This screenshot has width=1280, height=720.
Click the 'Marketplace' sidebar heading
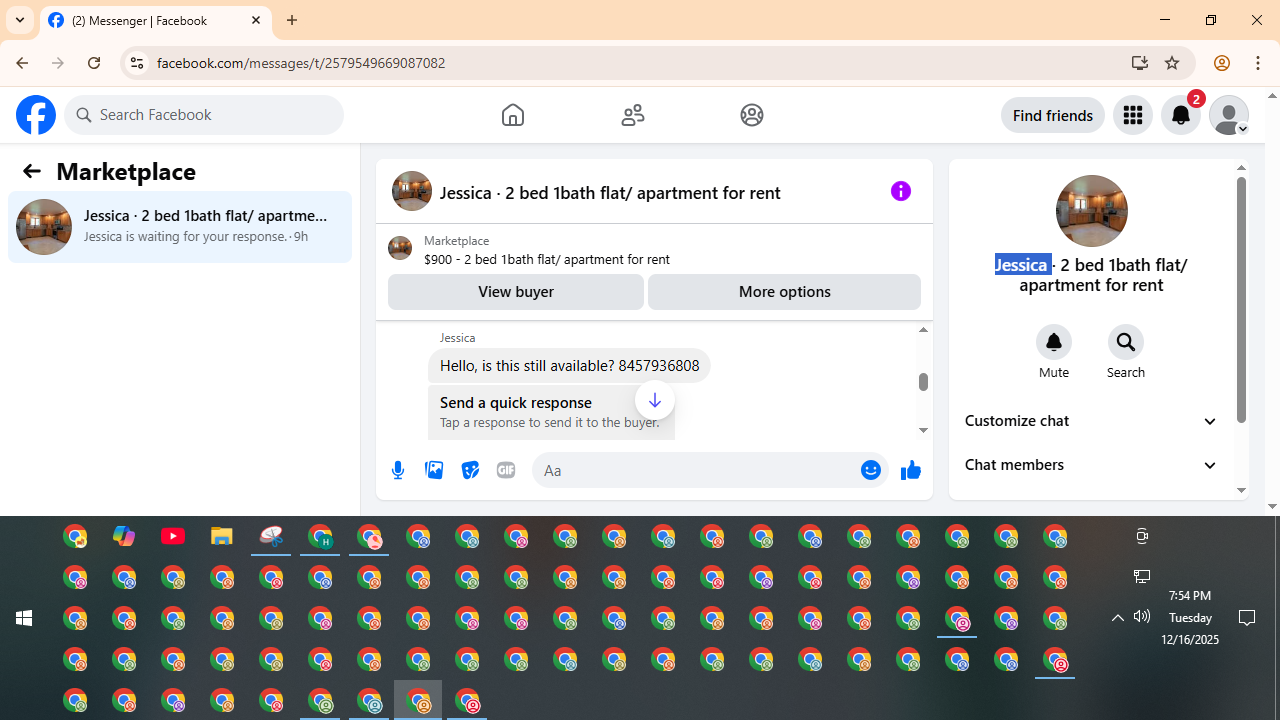coord(126,172)
